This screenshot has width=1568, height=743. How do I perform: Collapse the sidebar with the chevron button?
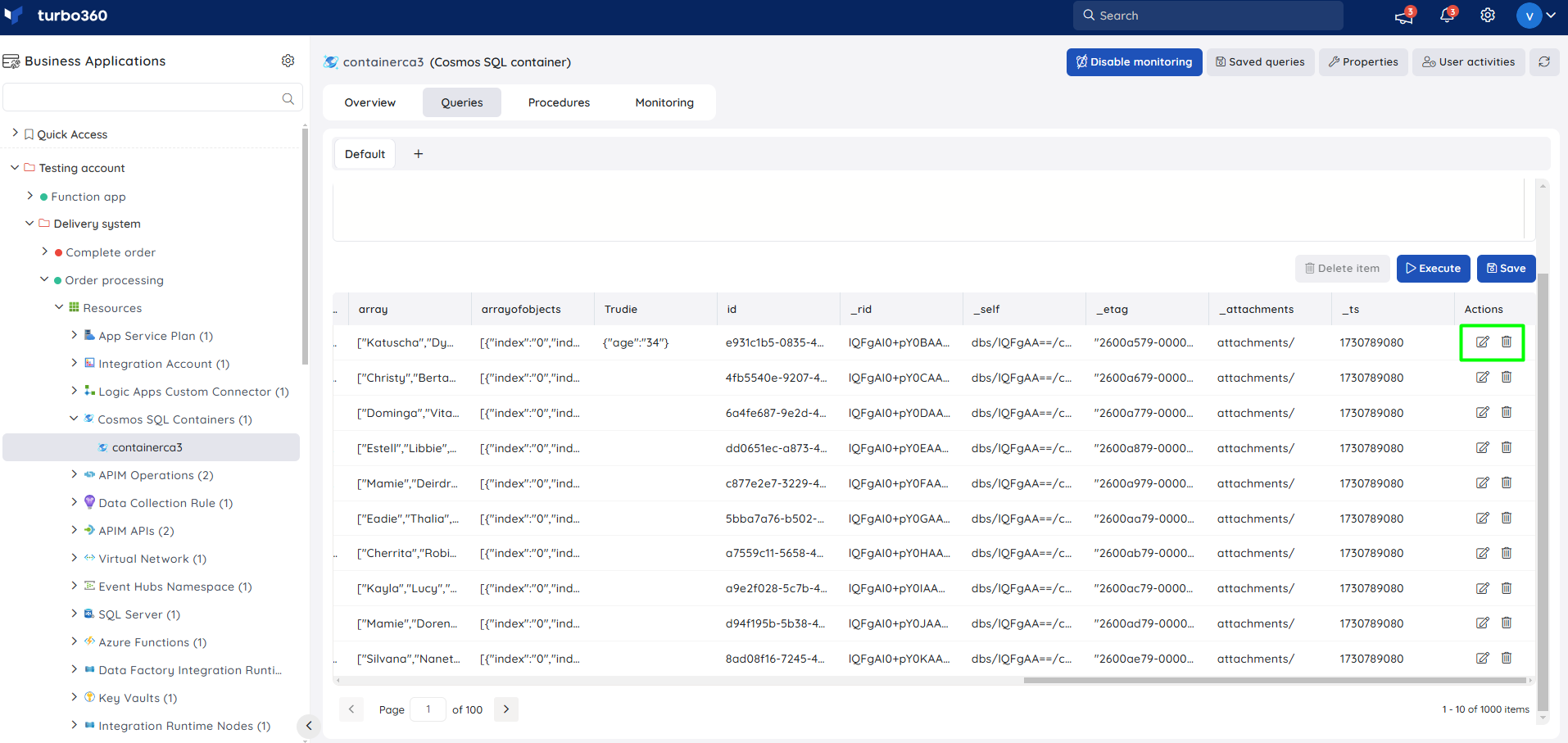(x=309, y=725)
